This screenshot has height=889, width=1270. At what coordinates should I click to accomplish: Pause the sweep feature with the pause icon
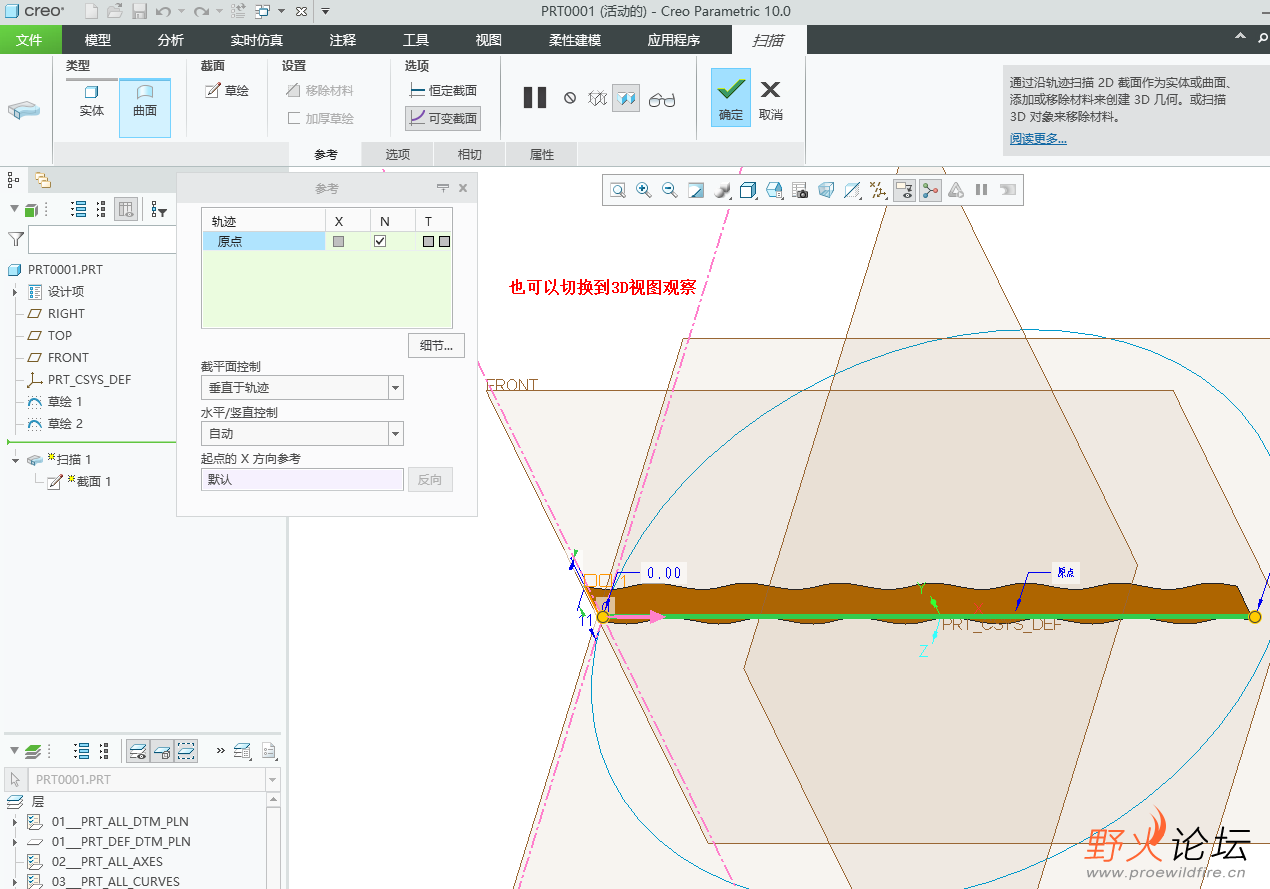535,98
